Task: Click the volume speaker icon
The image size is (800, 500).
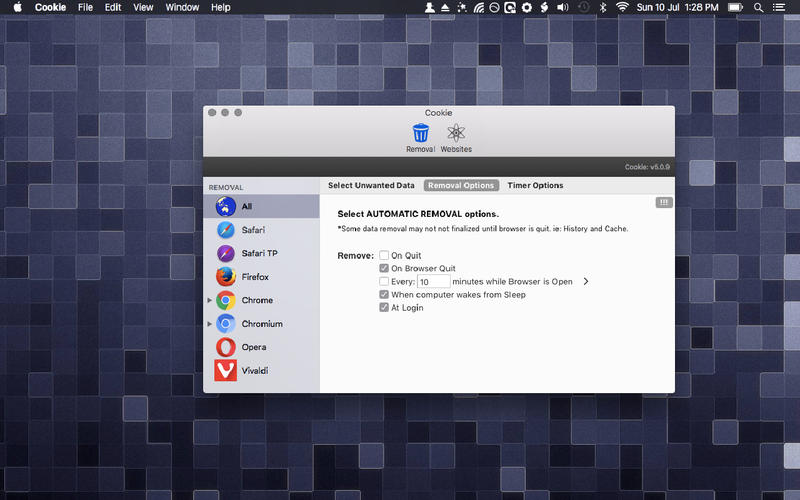Action: pyautogui.click(x=563, y=7)
